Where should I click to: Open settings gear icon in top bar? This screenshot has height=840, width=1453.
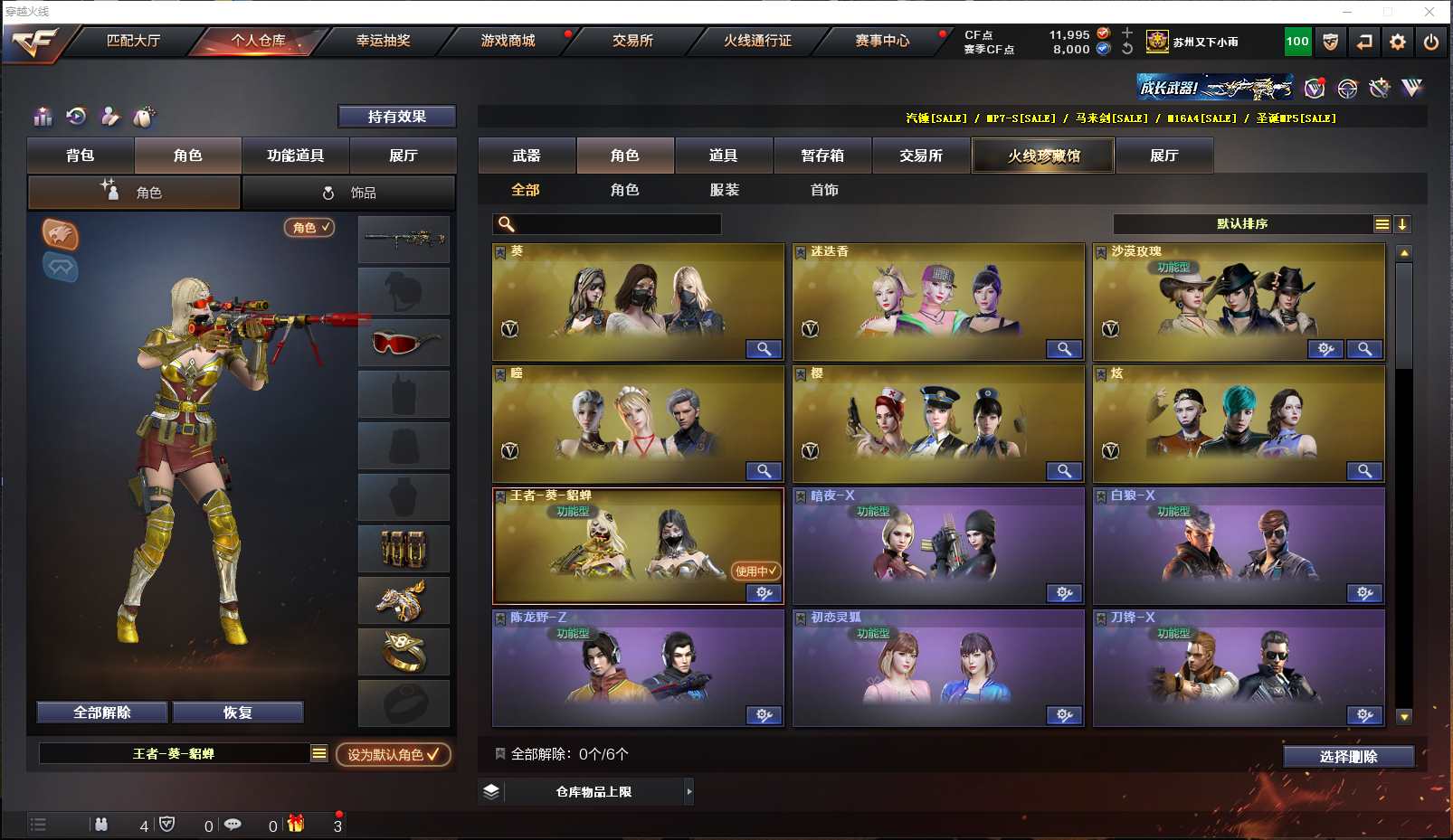click(1398, 42)
